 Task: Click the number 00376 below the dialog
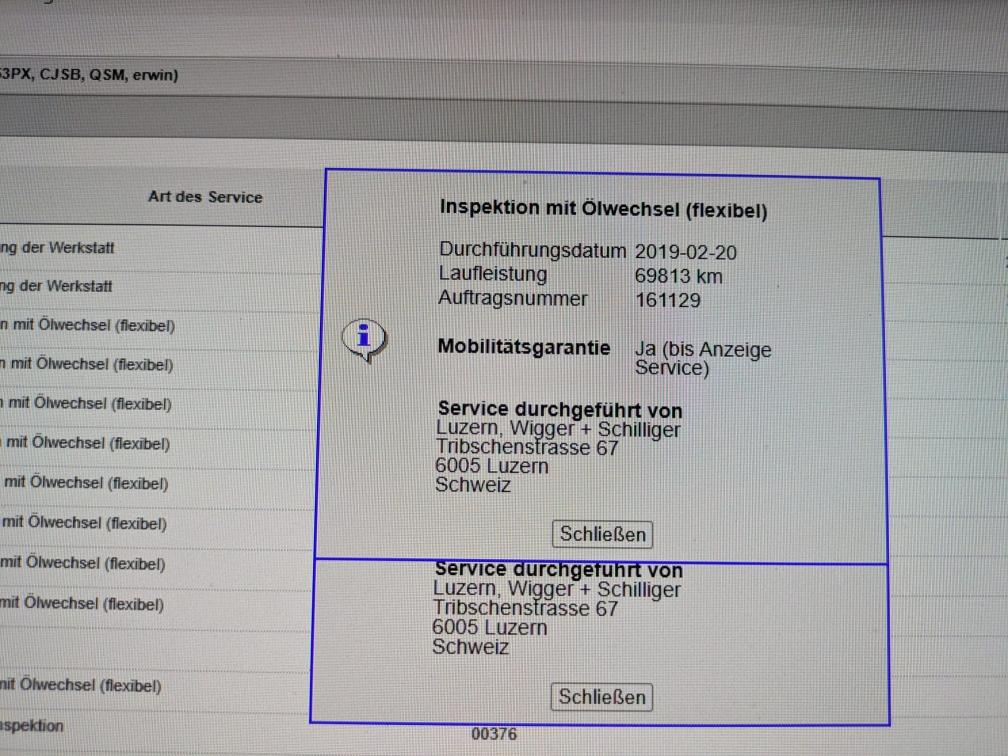(x=494, y=734)
